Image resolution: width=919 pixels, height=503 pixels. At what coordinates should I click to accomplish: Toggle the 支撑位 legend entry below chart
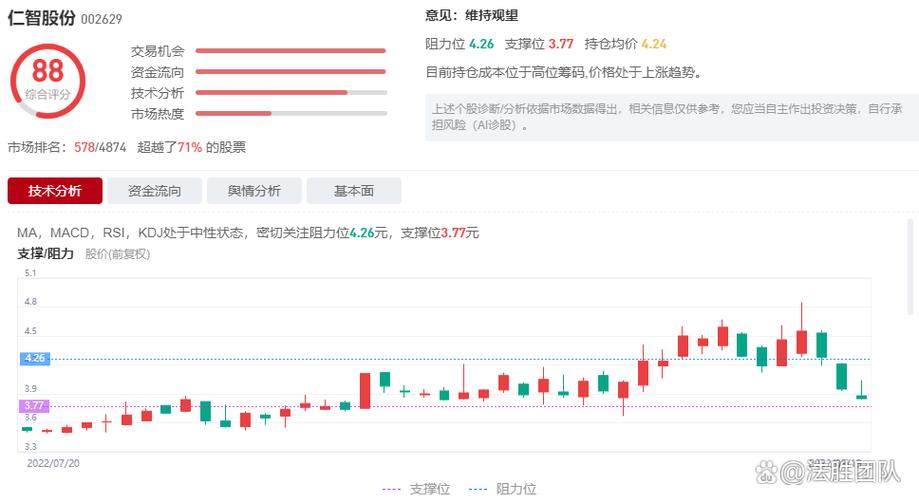tap(417, 489)
